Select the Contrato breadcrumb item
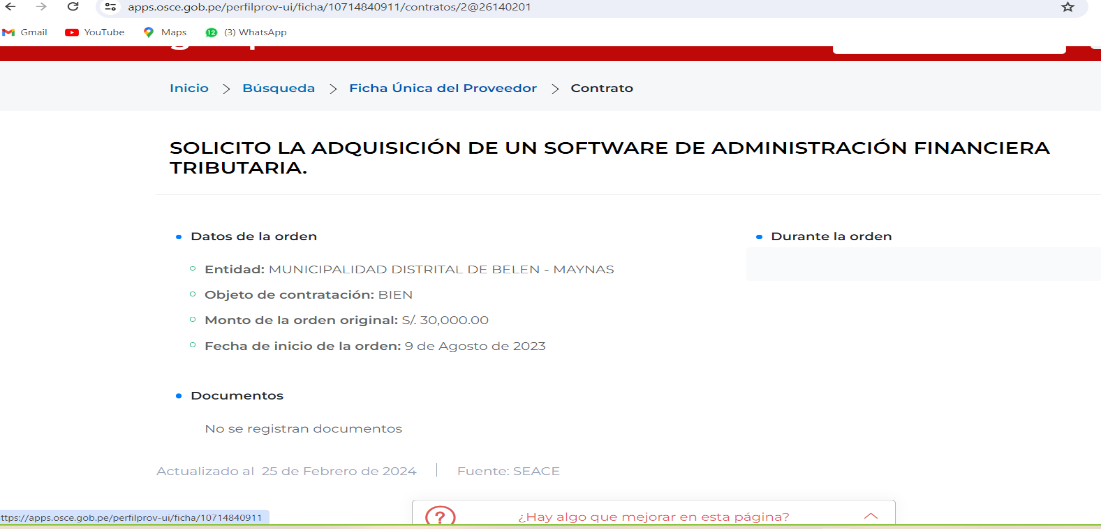This screenshot has height=529, width=1101. coord(601,88)
